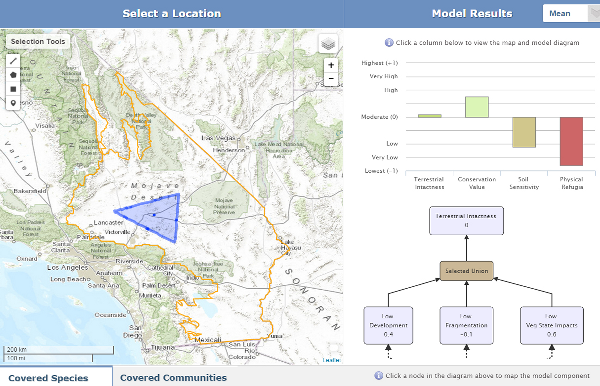Screen dimensions: 600x386
Task: Click the info icon above the chart
Action: pos(389,42)
